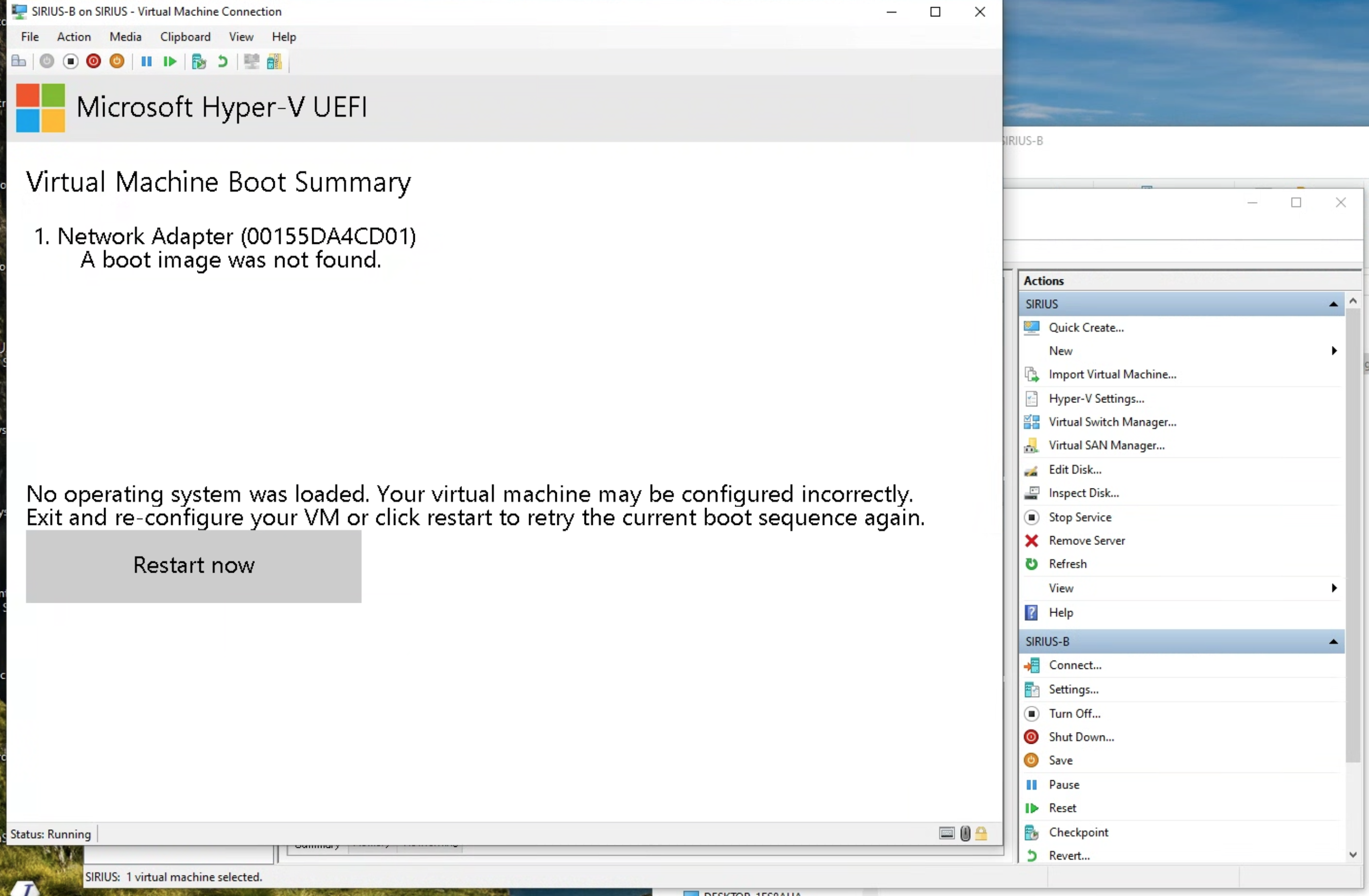
Task: Click the red Shut Down toolbar icon
Action: (94, 61)
